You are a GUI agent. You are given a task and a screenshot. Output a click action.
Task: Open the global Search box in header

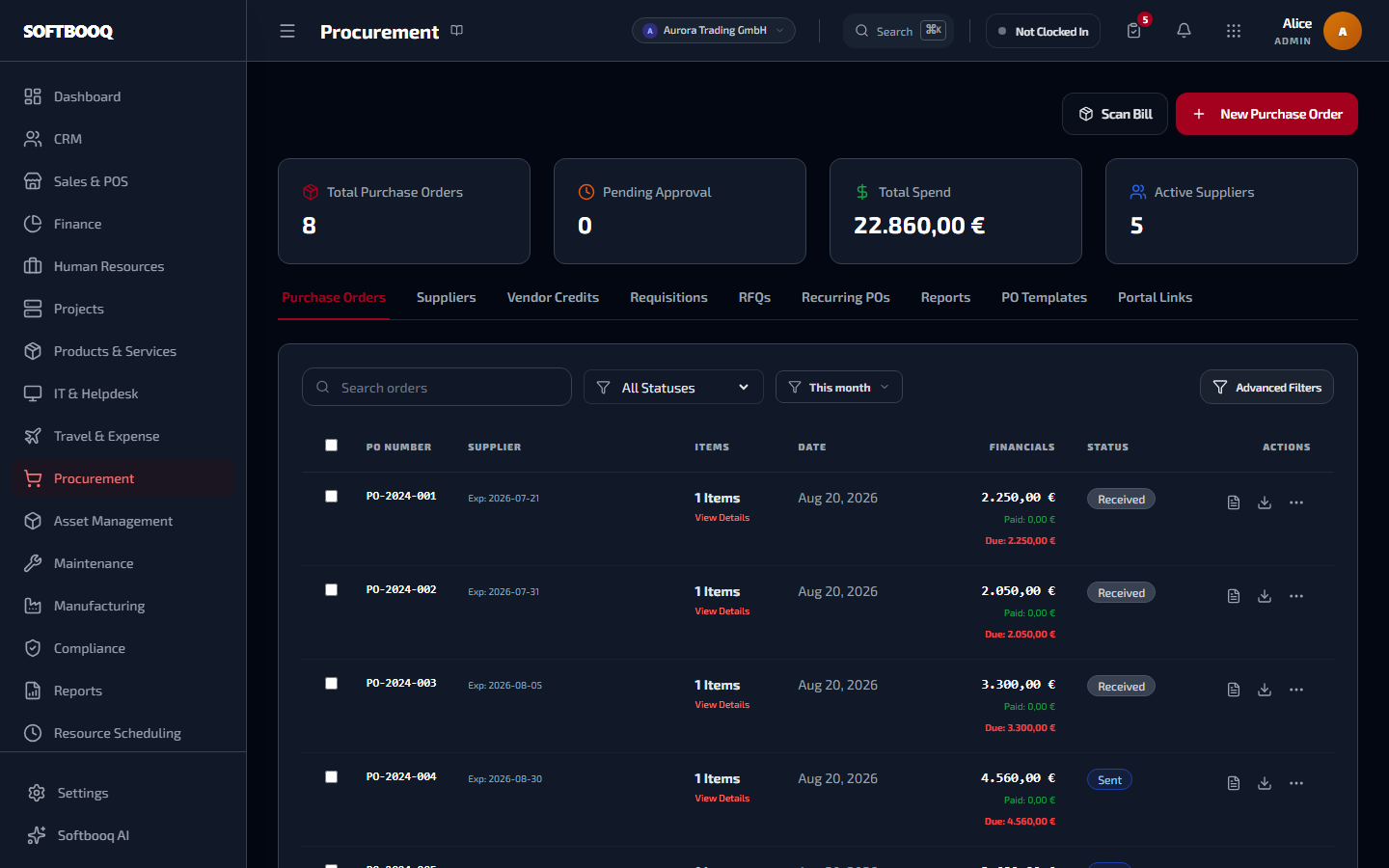click(x=898, y=31)
